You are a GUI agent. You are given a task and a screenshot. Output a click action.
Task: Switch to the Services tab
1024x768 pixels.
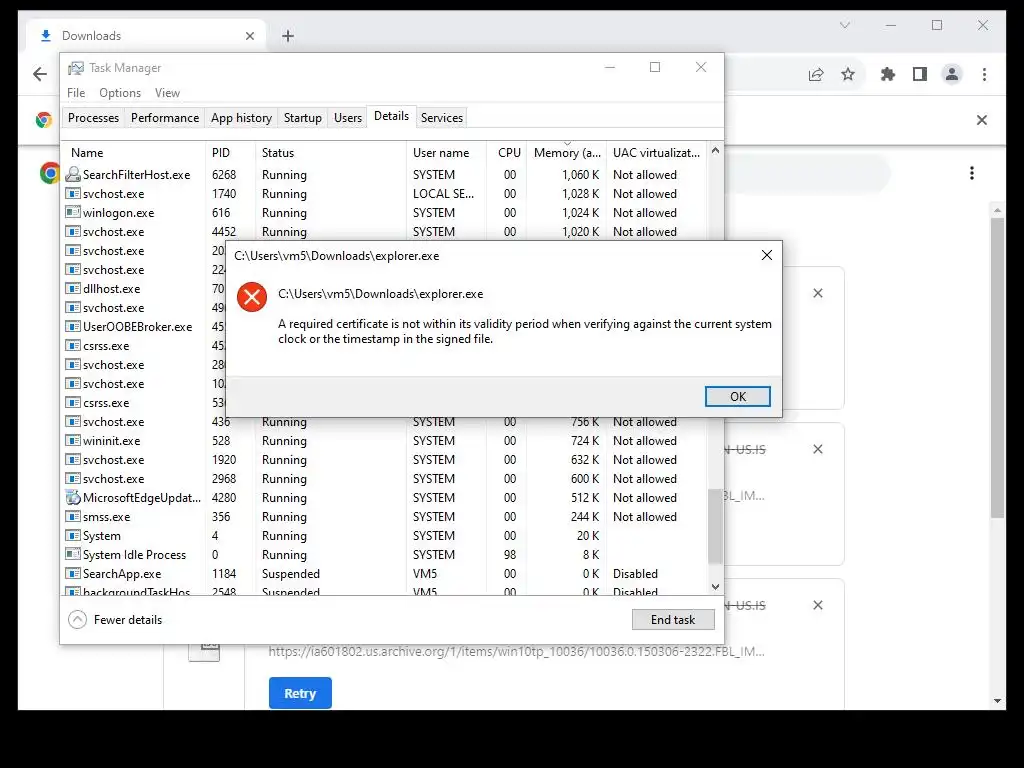pos(441,118)
